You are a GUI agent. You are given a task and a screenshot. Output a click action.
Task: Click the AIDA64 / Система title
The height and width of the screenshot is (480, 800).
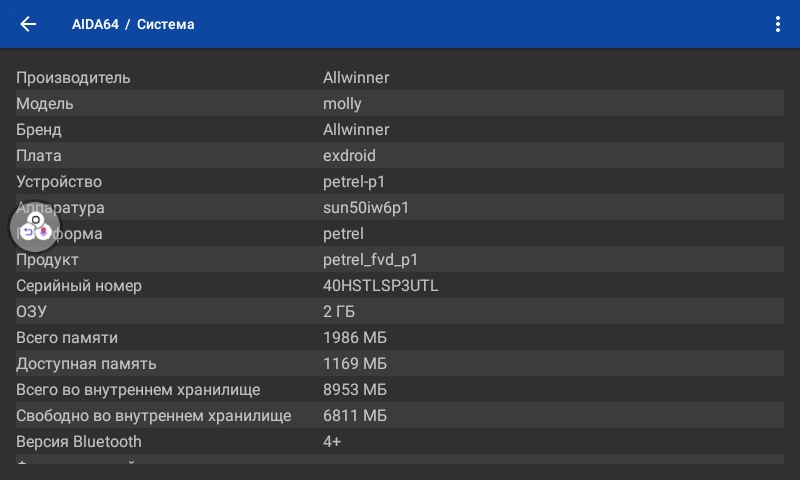(133, 24)
